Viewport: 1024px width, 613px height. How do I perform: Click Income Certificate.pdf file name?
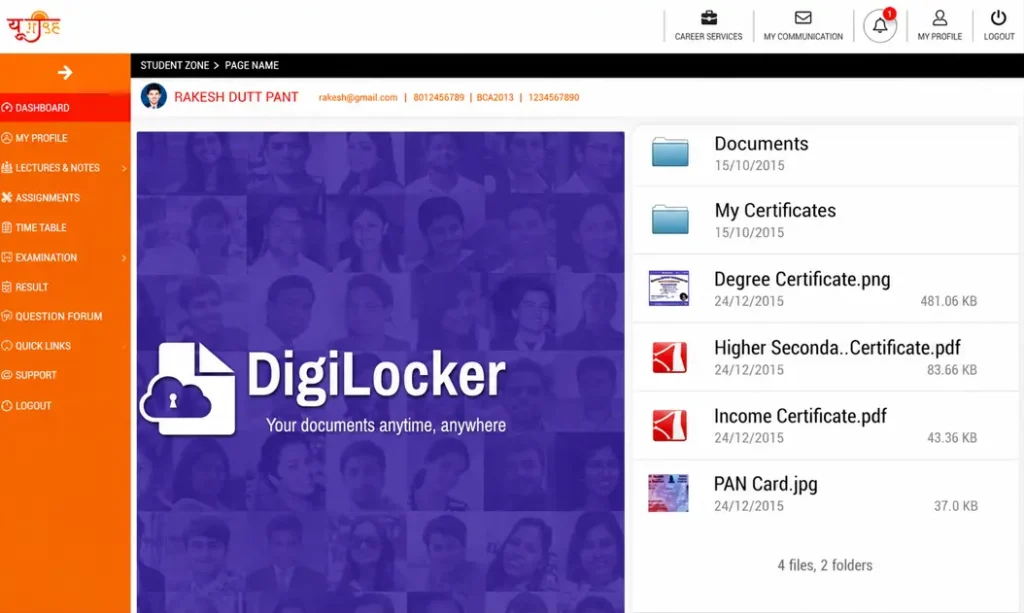coord(800,416)
